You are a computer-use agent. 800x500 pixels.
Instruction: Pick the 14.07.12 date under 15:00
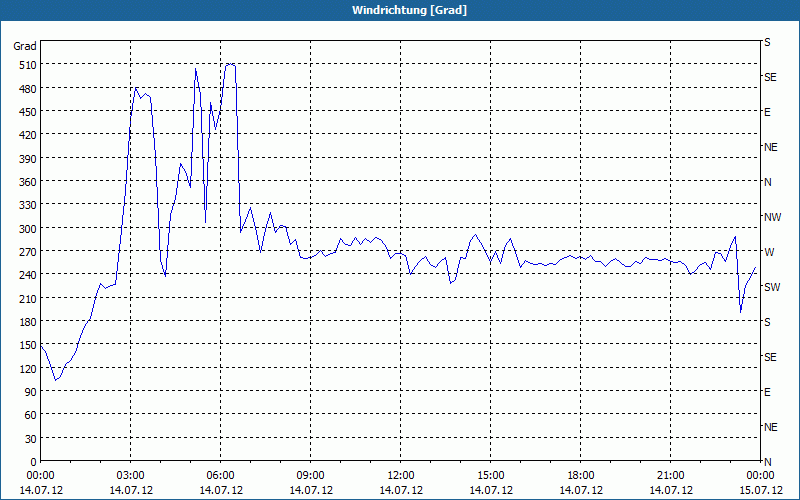click(x=491, y=490)
